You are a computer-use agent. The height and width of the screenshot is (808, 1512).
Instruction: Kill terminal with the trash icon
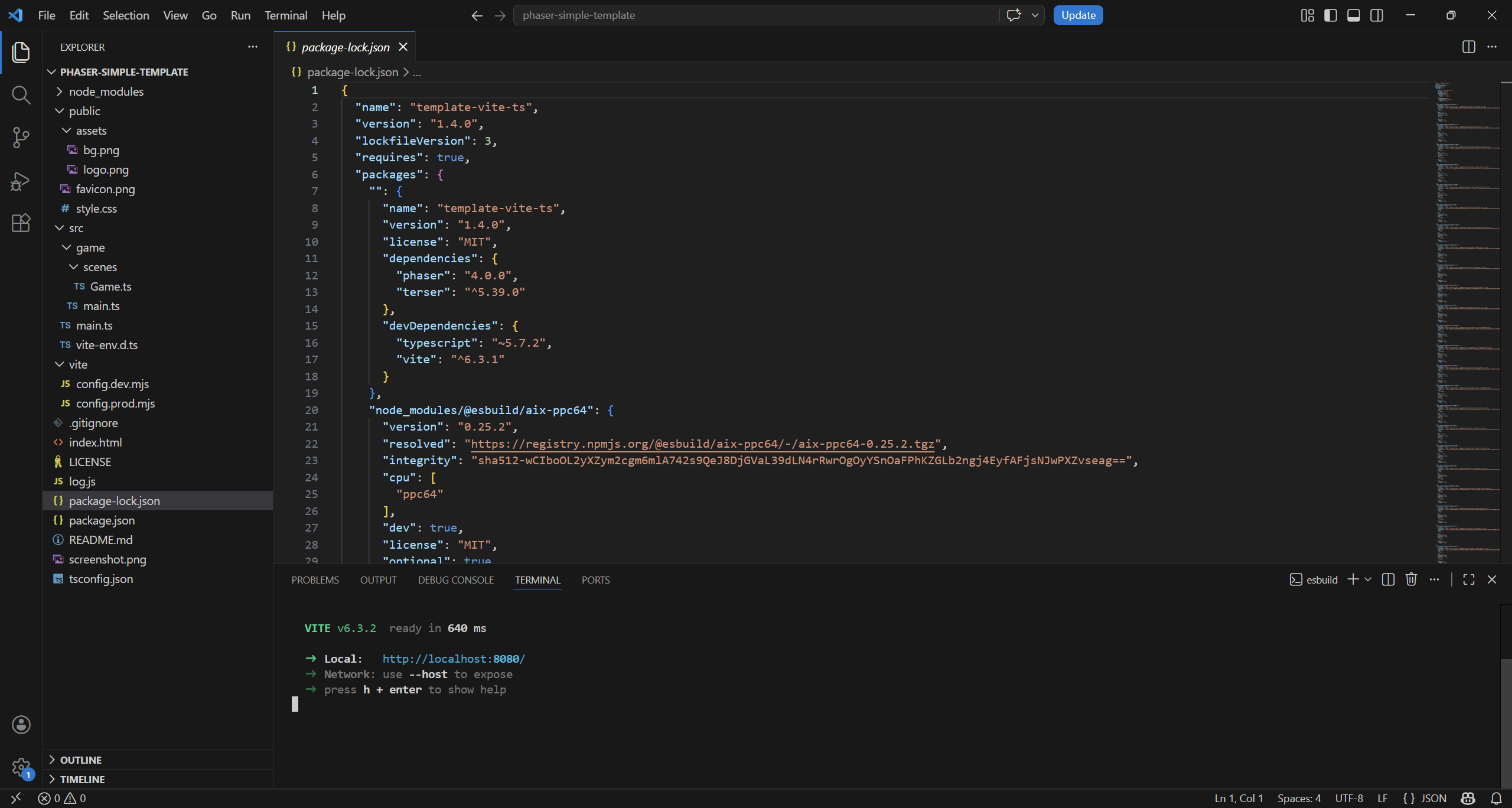click(x=1411, y=579)
